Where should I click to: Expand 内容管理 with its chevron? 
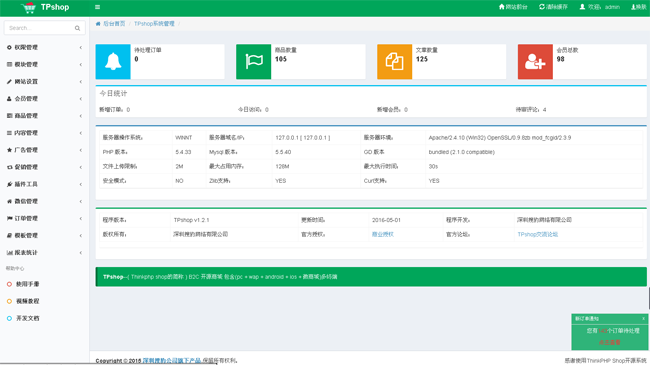click(x=80, y=133)
